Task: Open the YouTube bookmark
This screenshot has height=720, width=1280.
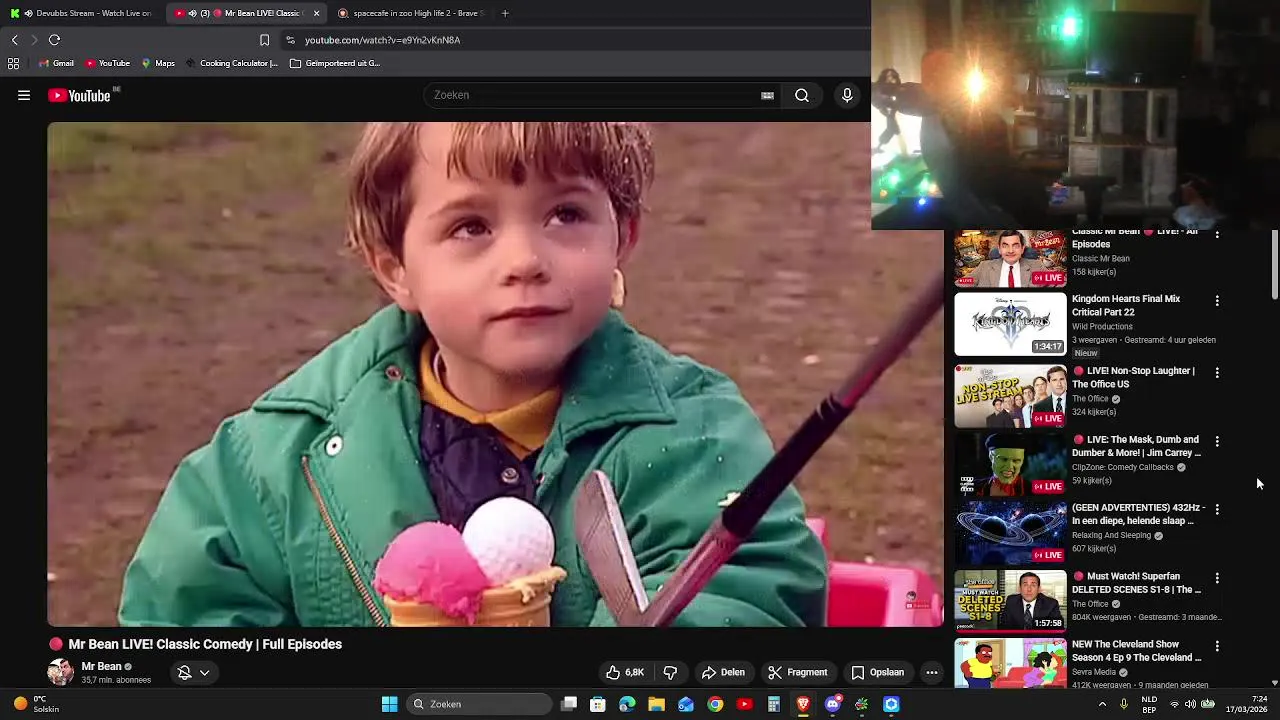Action: coord(108,63)
